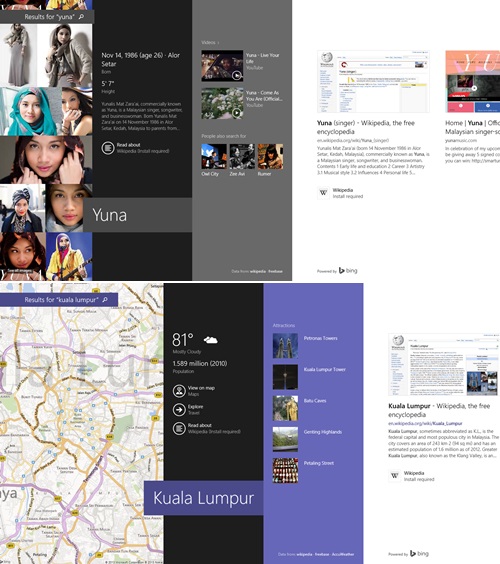Viewport: 500px width, 564px height.
Task: Click the 'See all images' label on Yuna photos
Action: [x=20, y=270]
